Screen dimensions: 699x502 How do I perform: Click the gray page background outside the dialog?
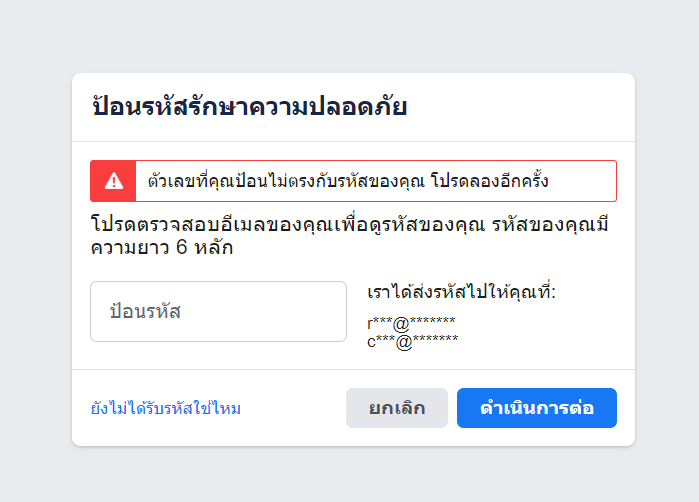(x=348, y=36)
